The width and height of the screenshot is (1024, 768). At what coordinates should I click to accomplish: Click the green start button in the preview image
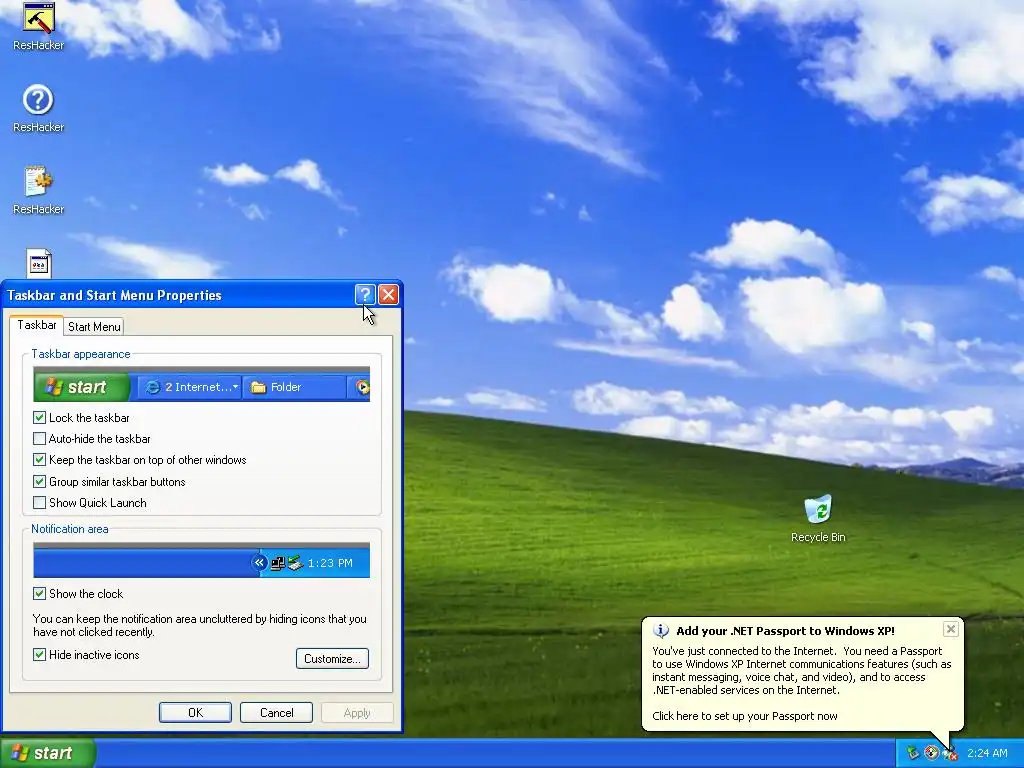point(82,387)
